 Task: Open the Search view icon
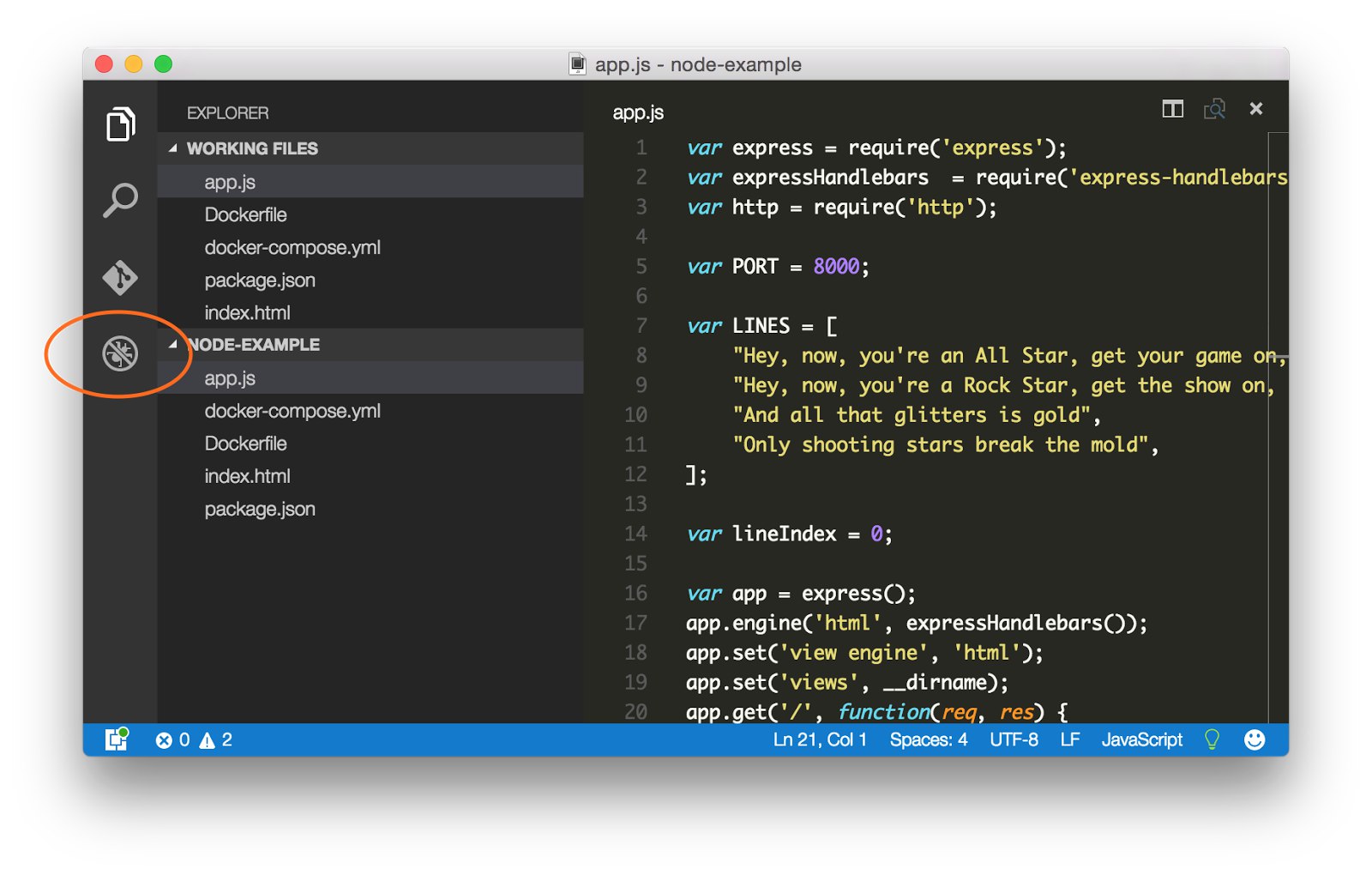click(120, 201)
